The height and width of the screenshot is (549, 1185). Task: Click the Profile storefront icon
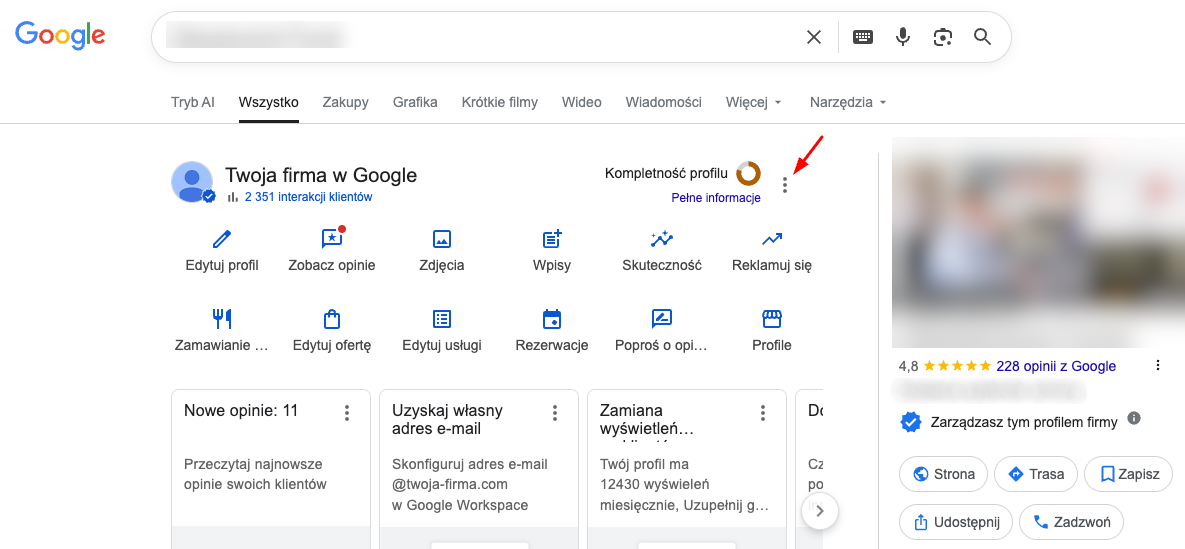tap(772, 319)
